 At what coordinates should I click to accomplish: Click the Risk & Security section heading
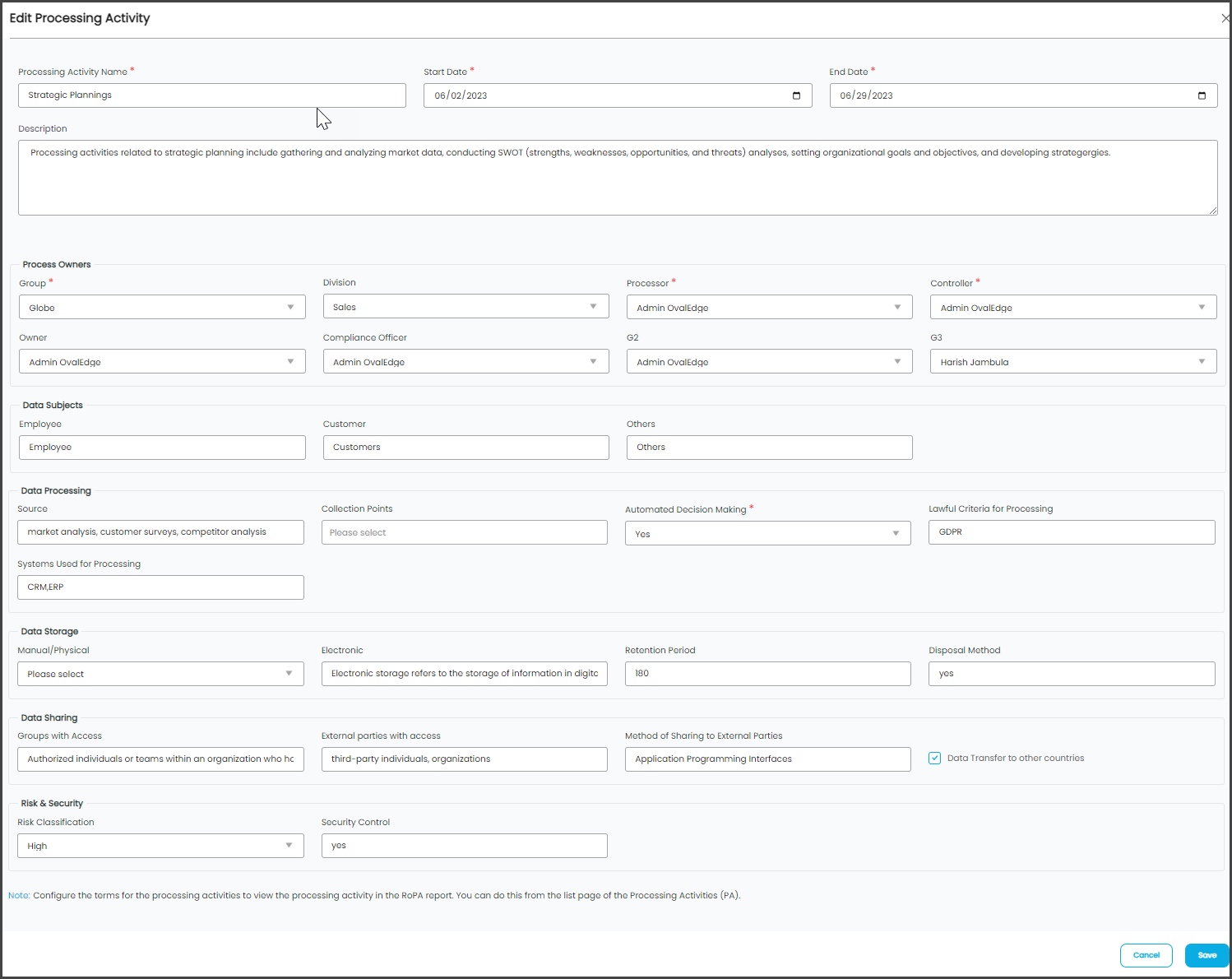point(52,803)
